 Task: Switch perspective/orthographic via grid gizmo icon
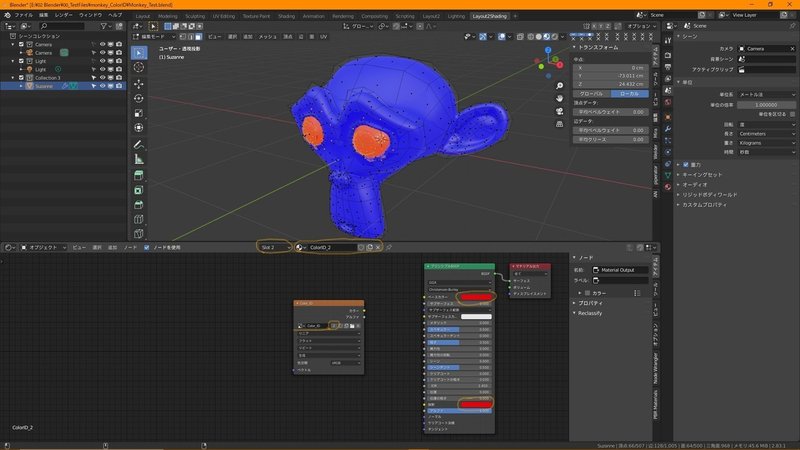560,124
